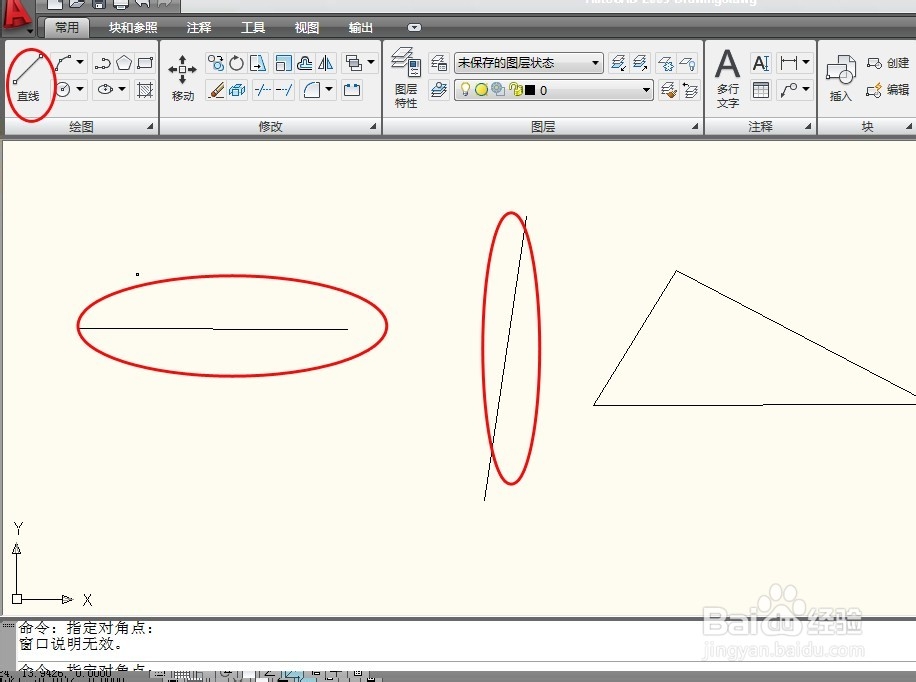
Task: Click the table insert icon
Action: (x=761, y=90)
